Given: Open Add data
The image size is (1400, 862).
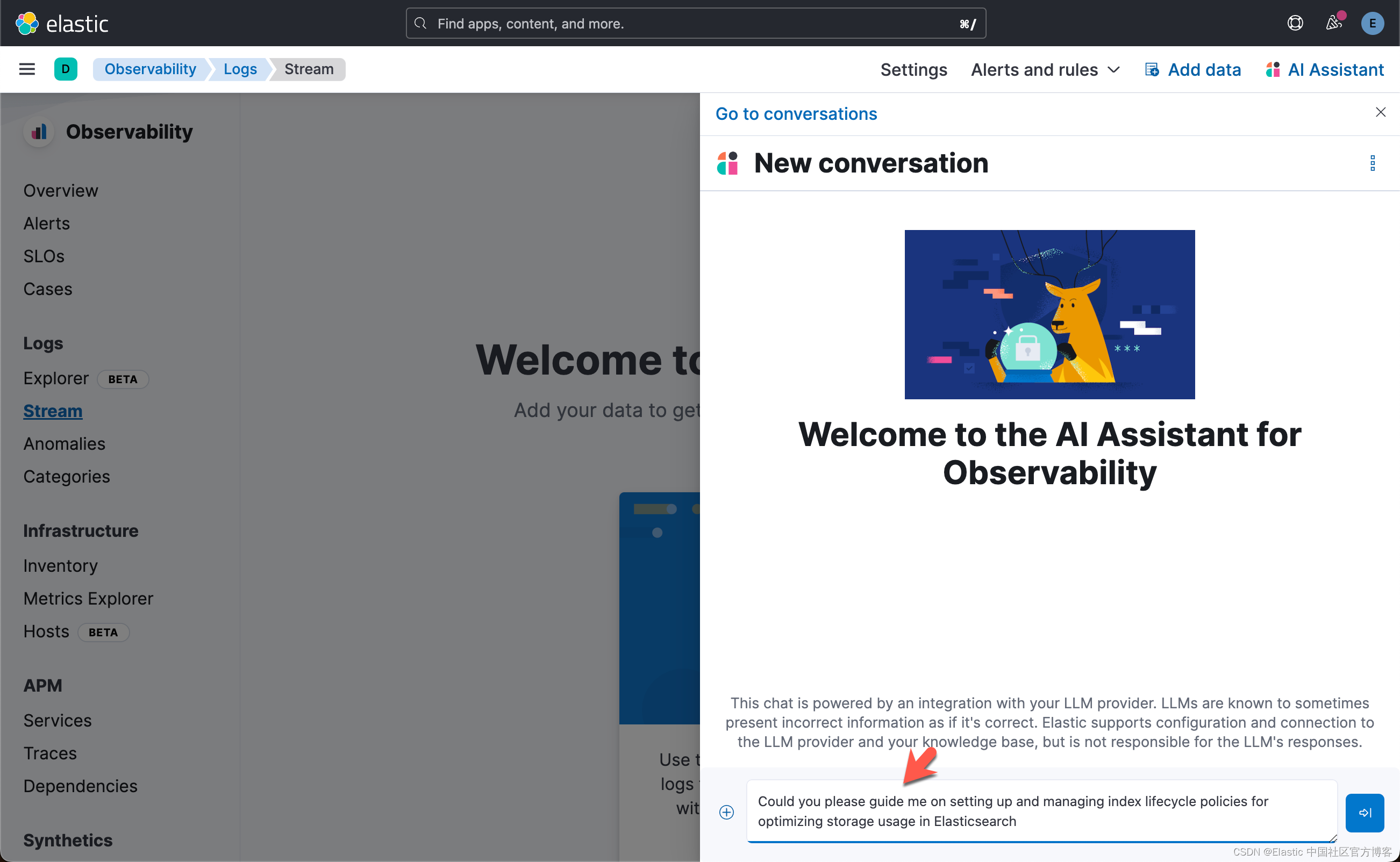Looking at the screenshot, I should point(1193,69).
